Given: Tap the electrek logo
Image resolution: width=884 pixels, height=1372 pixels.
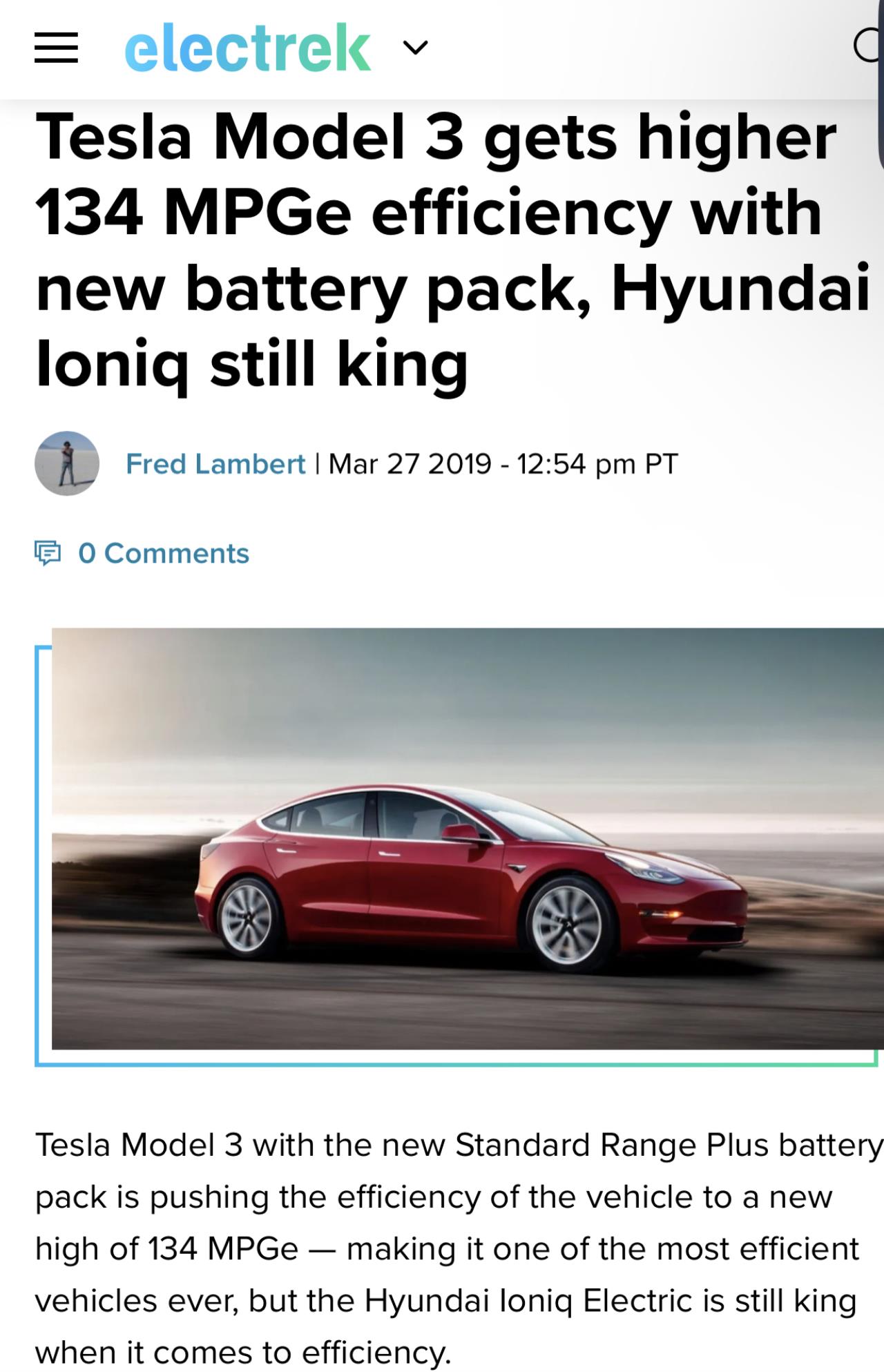Looking at the screenshot, I should (248, 48).
